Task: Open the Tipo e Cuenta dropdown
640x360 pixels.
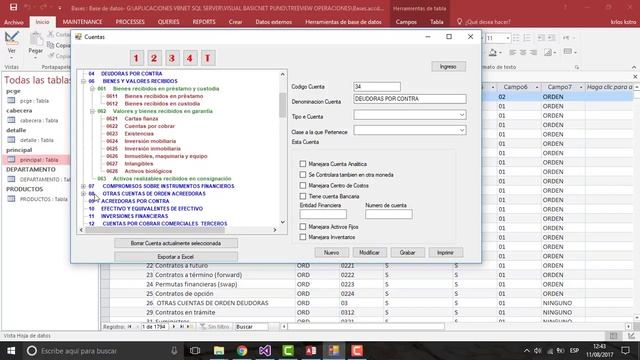Action: [462, 115]
